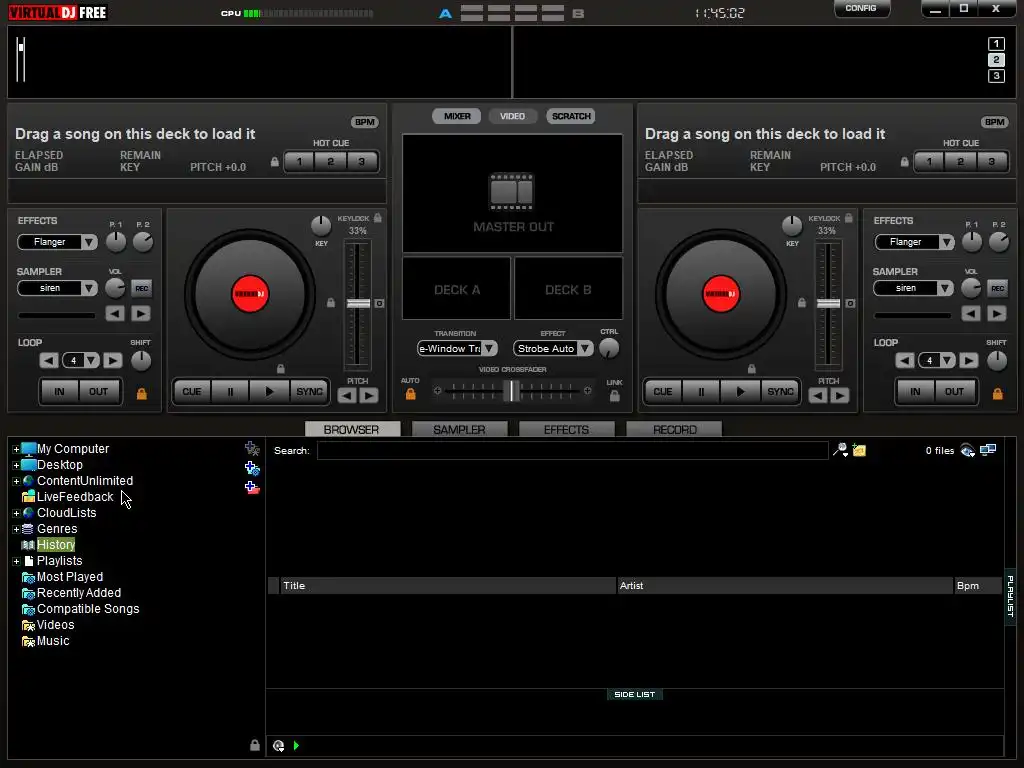Nudge left deck pitch down arrow

coord(347,396)
